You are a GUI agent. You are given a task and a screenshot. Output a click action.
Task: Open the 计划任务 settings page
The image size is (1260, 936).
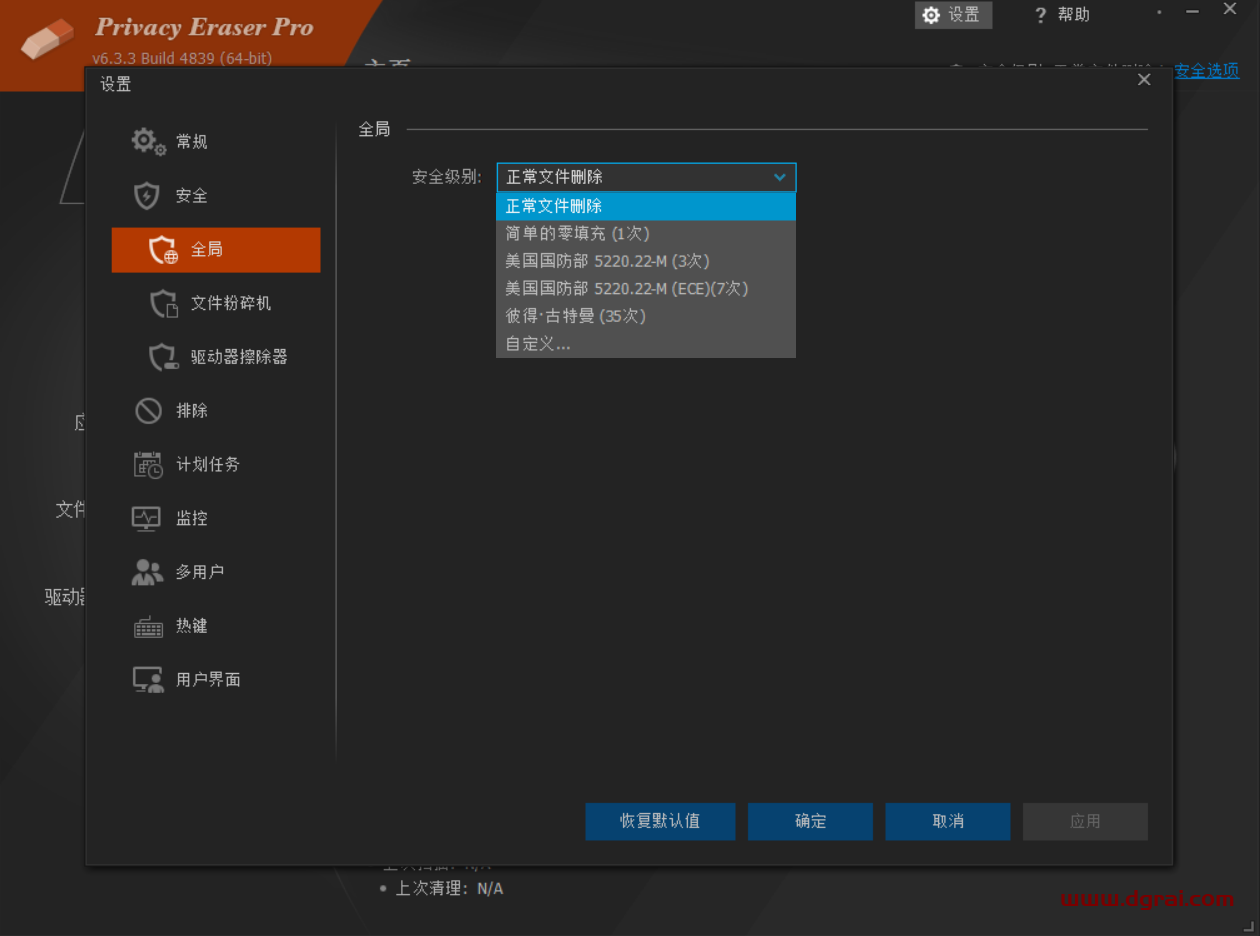pos(216,465)
